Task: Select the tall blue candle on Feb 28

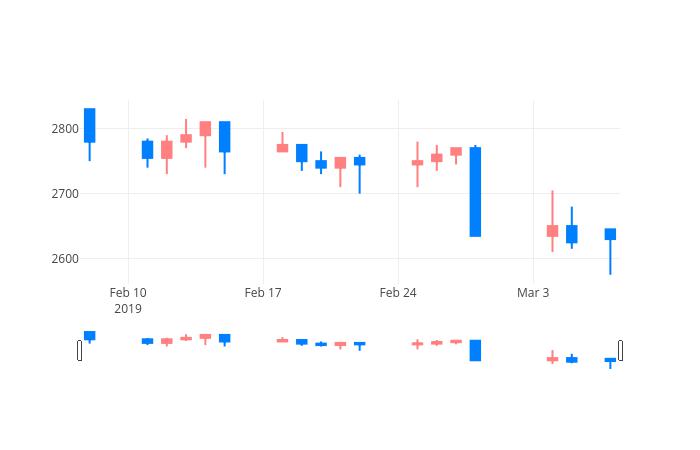Action: click(475, 191)
